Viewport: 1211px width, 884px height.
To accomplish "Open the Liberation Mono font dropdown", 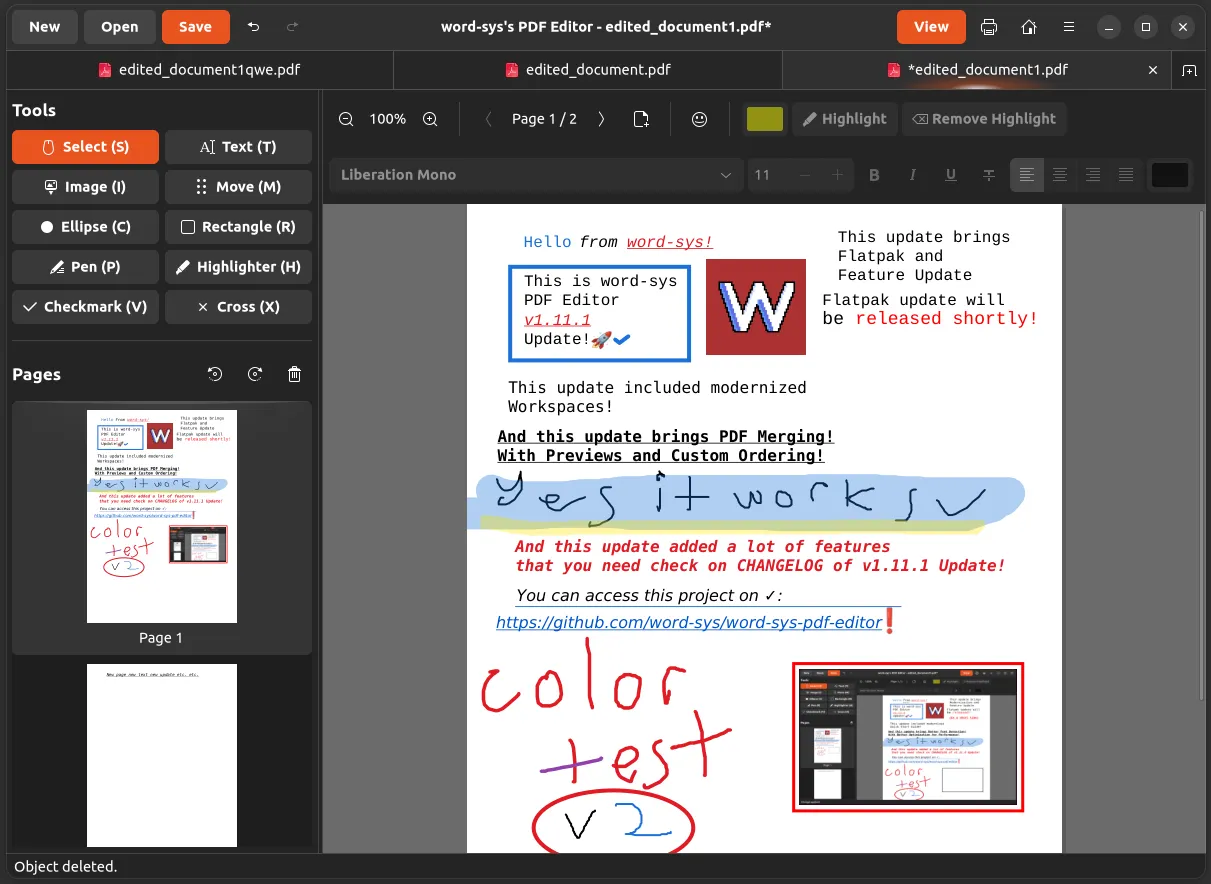I will coord(535,175).
